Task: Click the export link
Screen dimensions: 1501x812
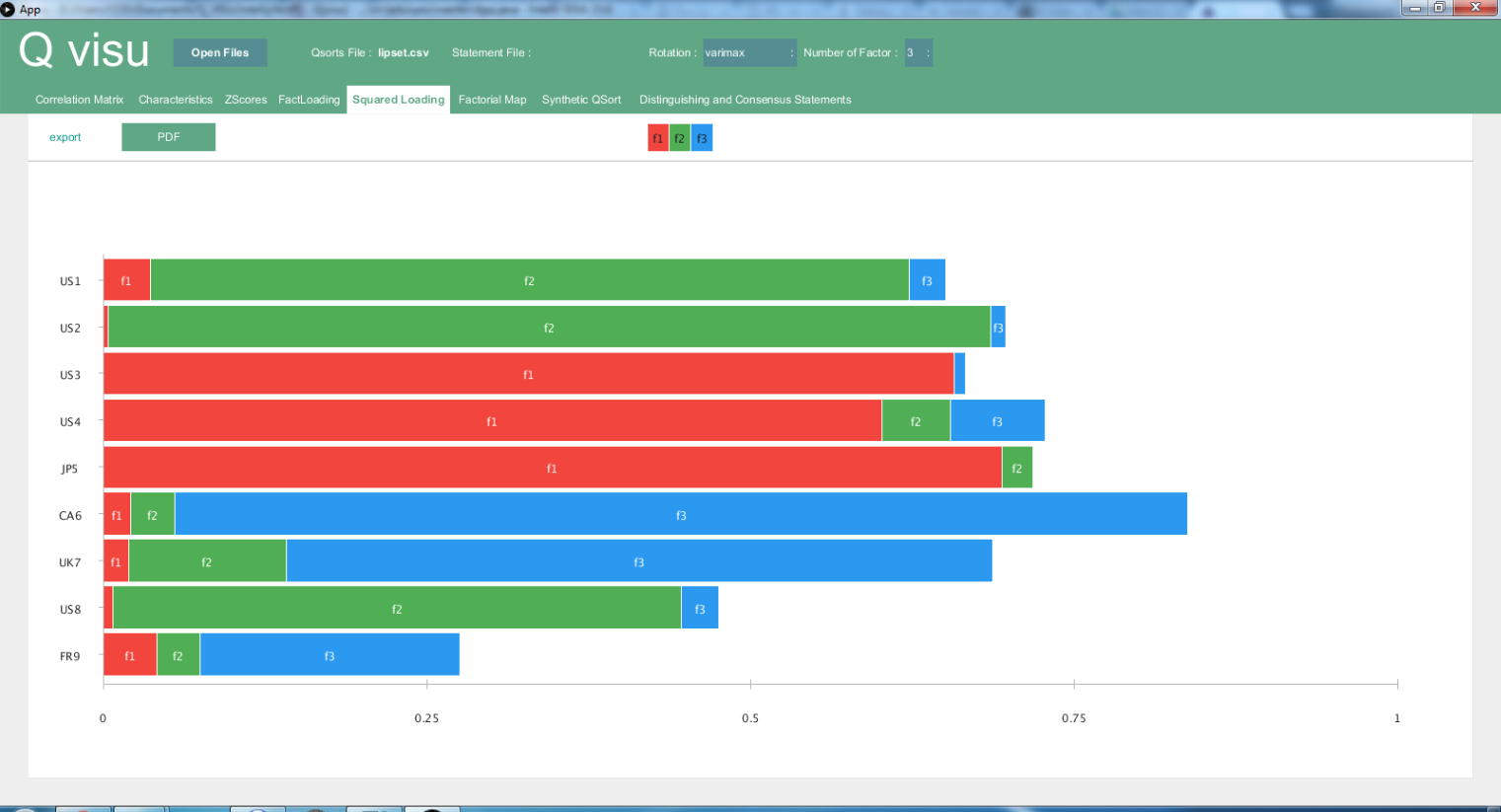Action: [65, 137]
